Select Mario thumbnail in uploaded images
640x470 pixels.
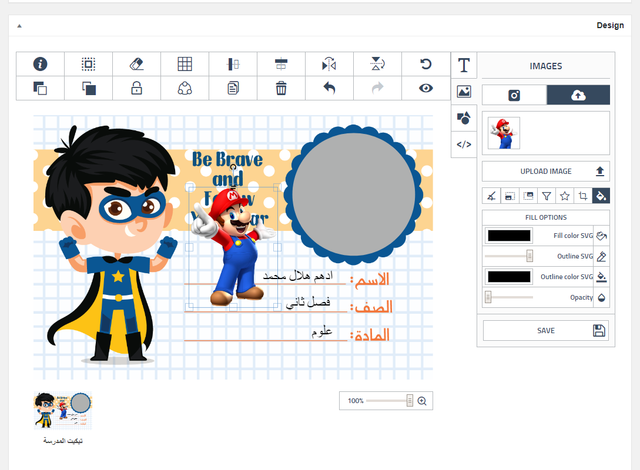pos(504,133)
